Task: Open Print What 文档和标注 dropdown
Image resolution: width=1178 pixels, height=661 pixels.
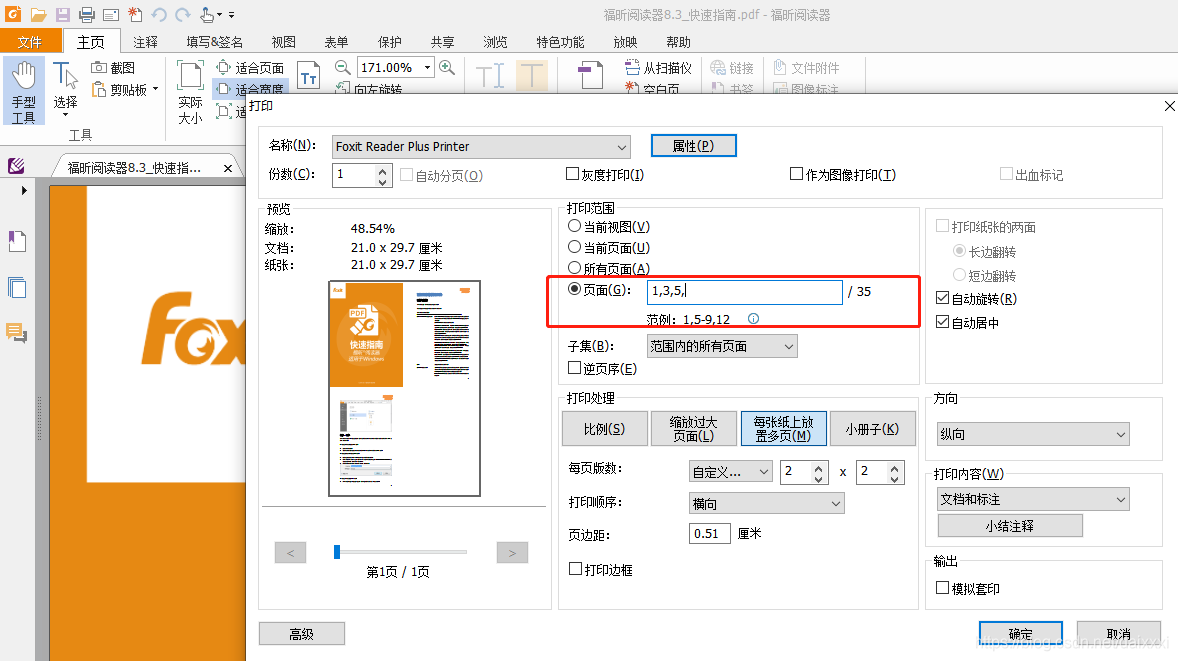Action: click(1034, 500)
